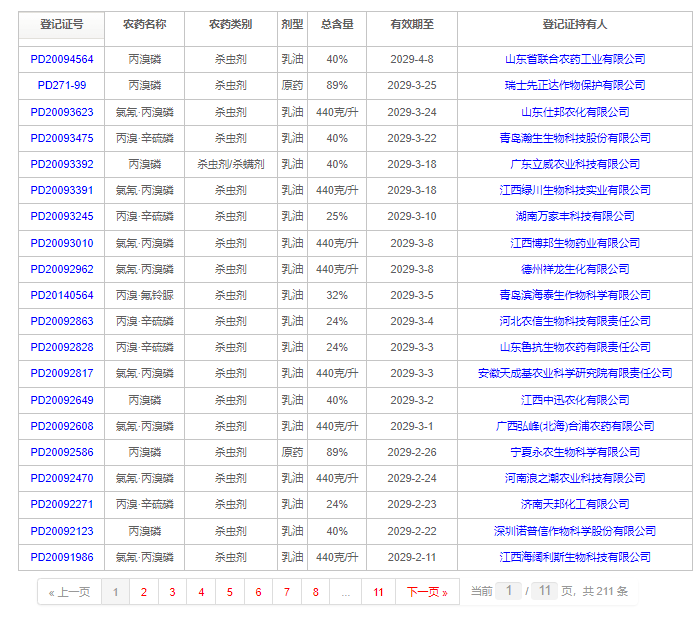Open holder 江西中迅农化有限公司
This screenshot has width=694, height=620.
point(575,400)
